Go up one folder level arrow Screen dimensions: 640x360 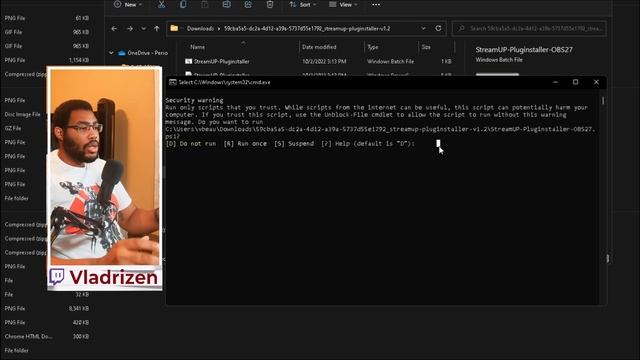(157, 29)
